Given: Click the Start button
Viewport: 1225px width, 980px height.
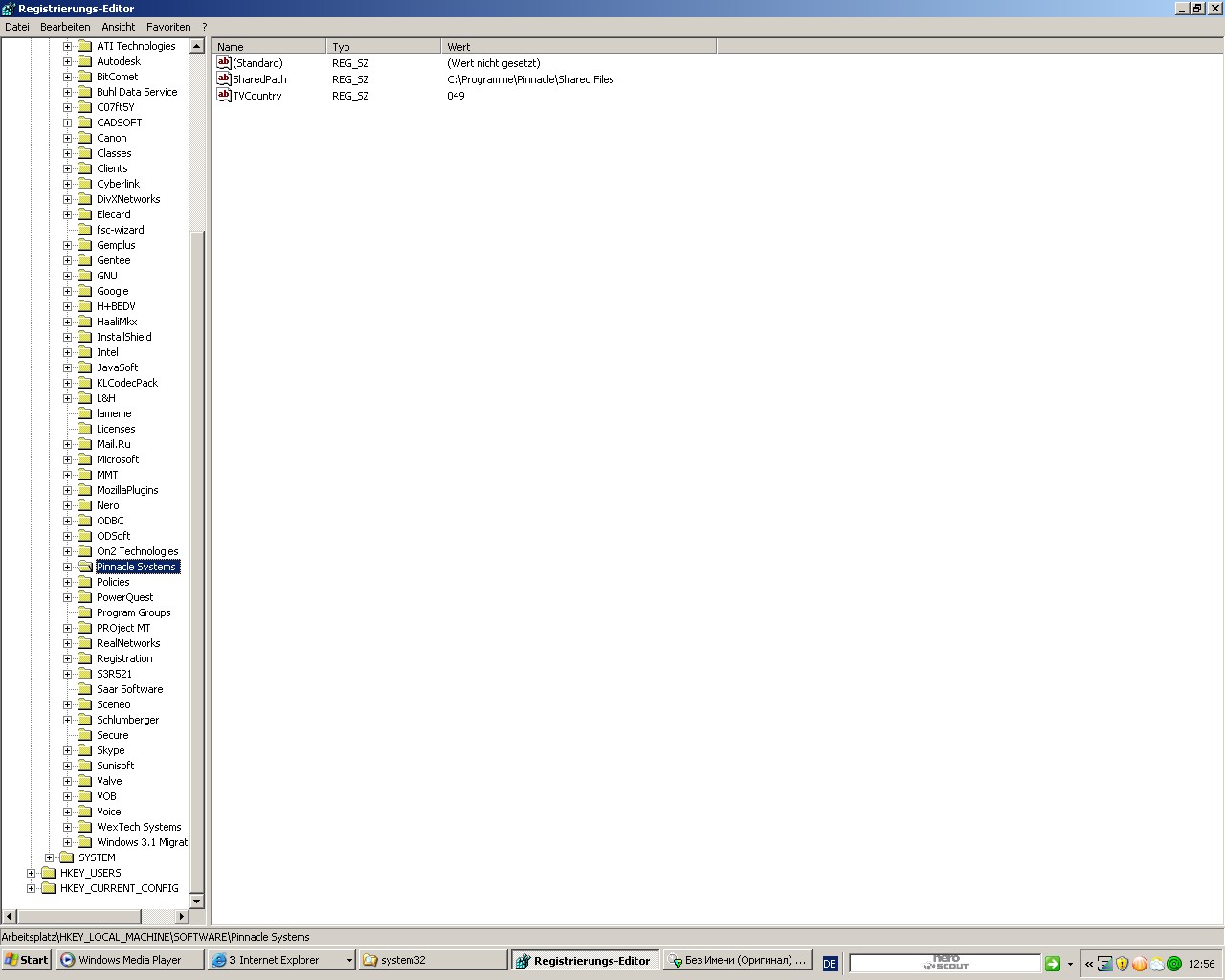Looking at the screenshot, I should (x=27, y=960).
